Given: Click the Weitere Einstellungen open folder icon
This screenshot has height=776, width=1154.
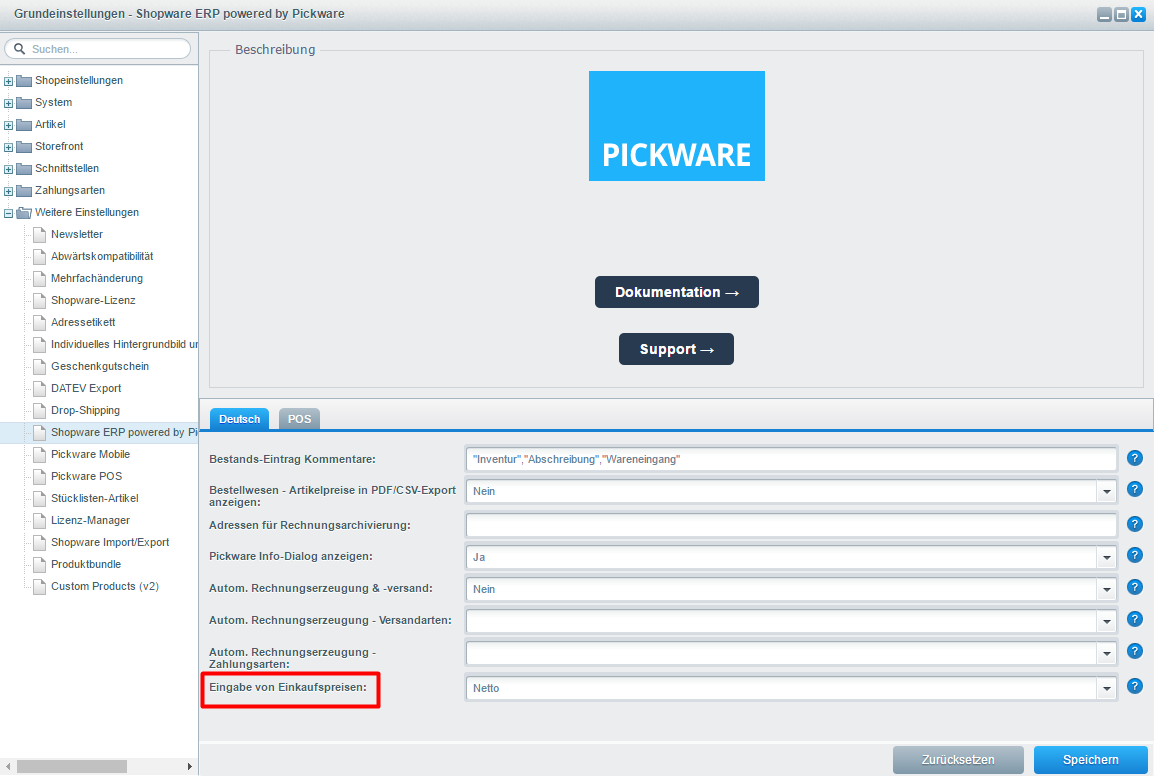Looking at the screenshot, I should (24, 213).
